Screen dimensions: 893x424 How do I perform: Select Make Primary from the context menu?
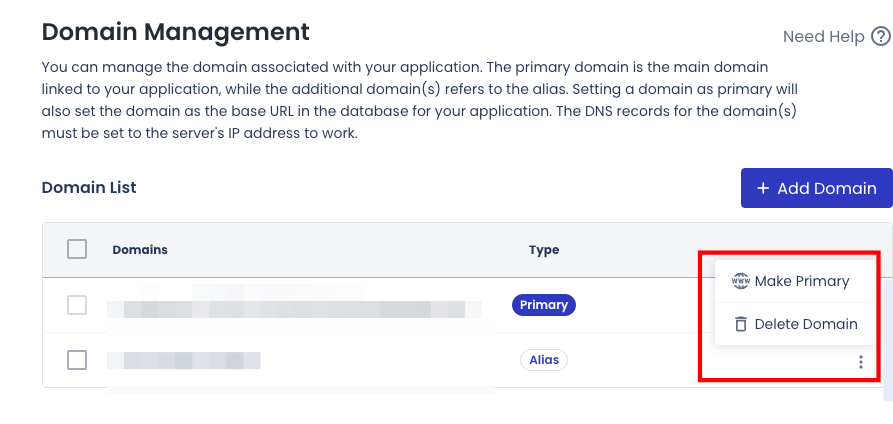click(x=794, y=281)
